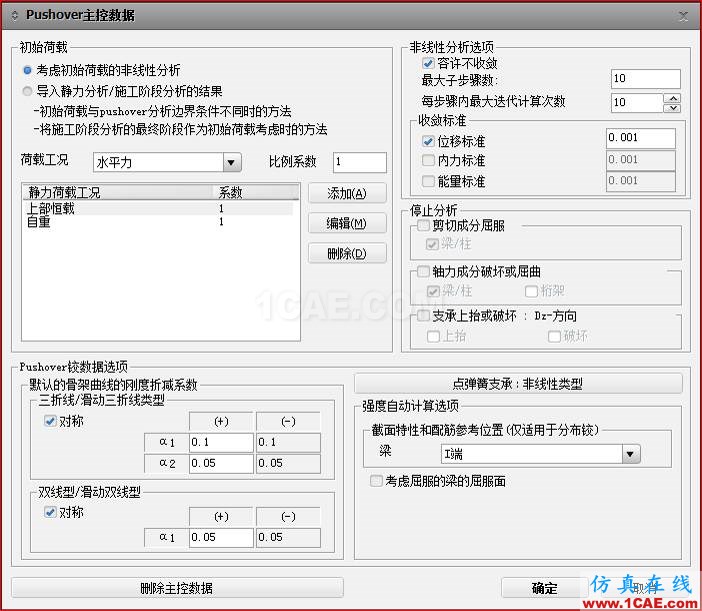Click the 添加(A) button
Viewport: 702px width, 611px height.
[347, 193]
